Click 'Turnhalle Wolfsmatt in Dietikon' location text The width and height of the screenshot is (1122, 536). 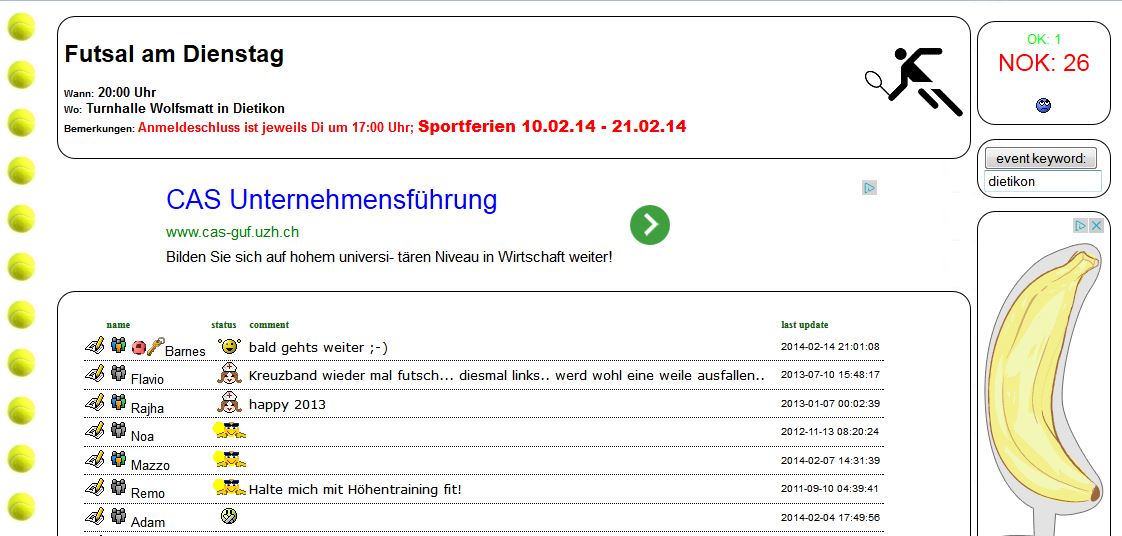(x=185, y=109)
